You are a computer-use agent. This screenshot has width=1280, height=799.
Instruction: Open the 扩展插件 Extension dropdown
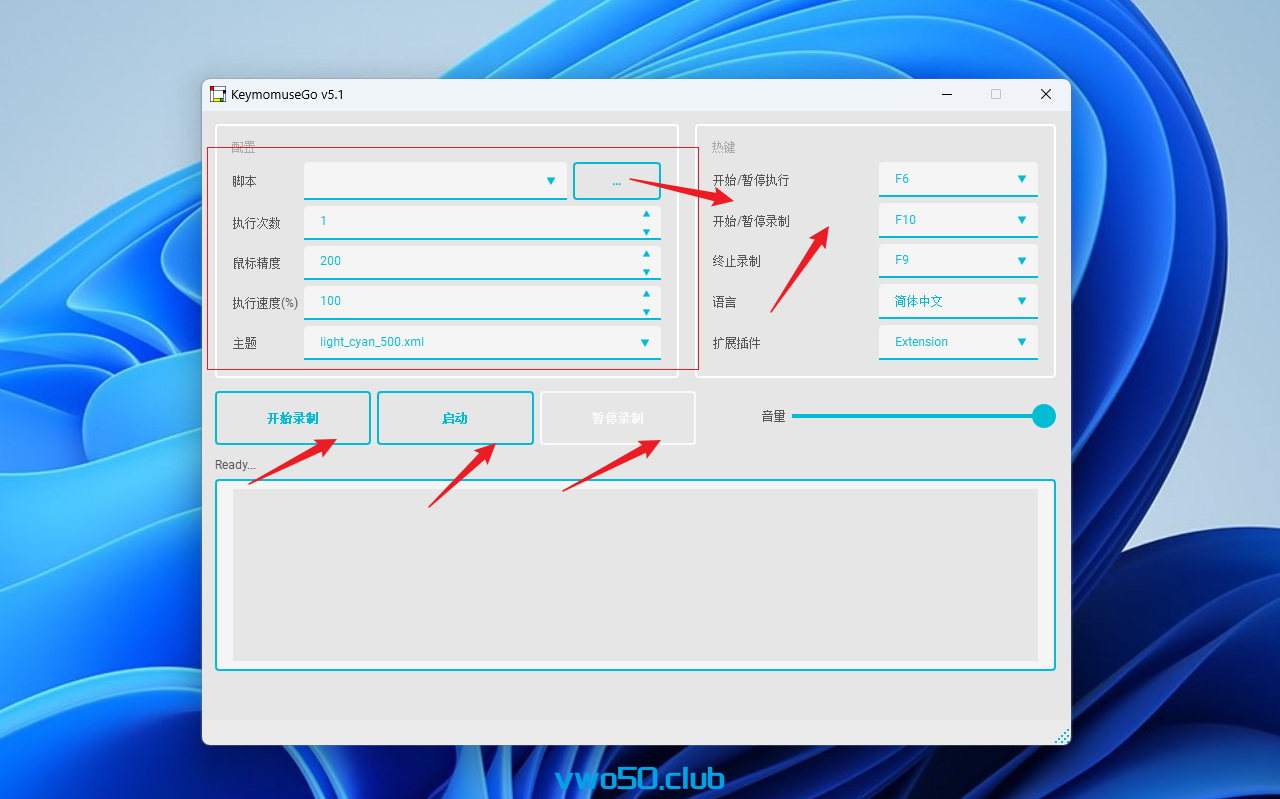click(958, 342)
